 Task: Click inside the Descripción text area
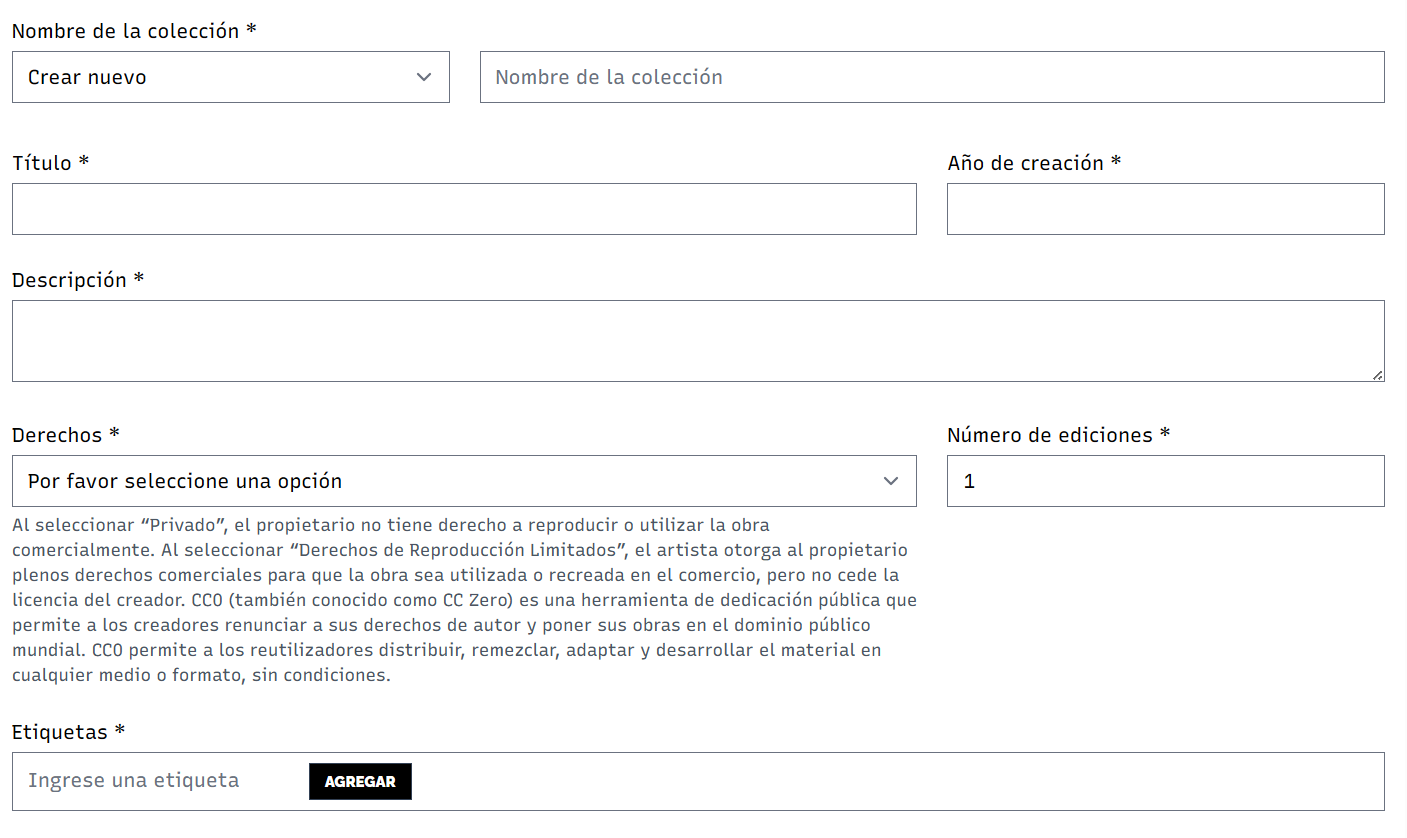click(x=697, y=340)
